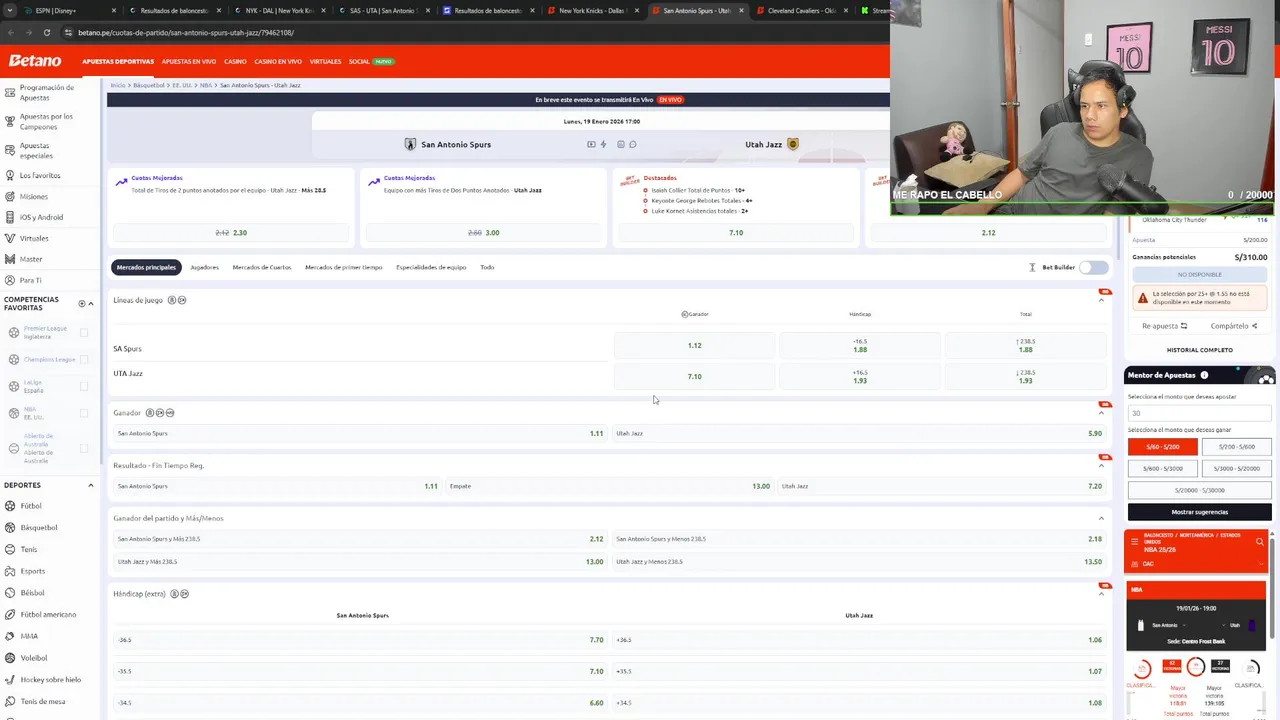The image size is (1280, 720).
Task: Toggle the Bet Builder switch
Action: click(x=1094, y=267)
